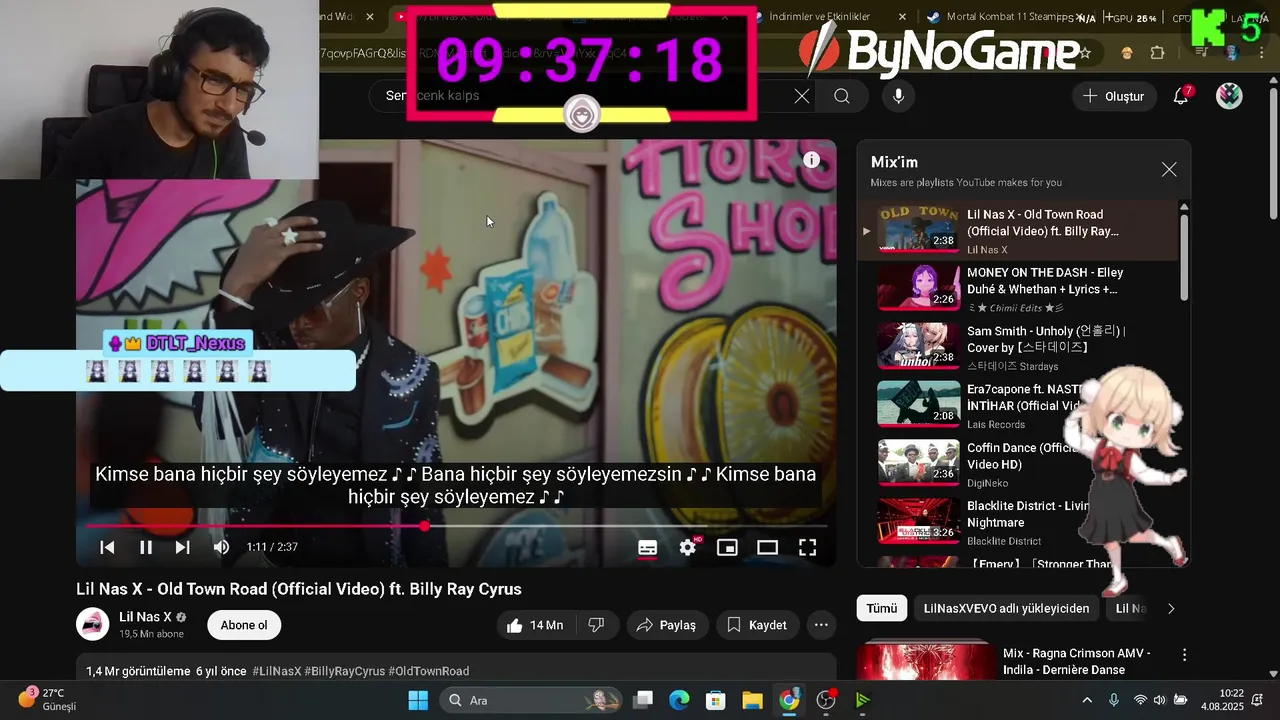Open OBS Studio taskbar icon
This screenshot has width=1280, height=720.
(x=826, y=700)
